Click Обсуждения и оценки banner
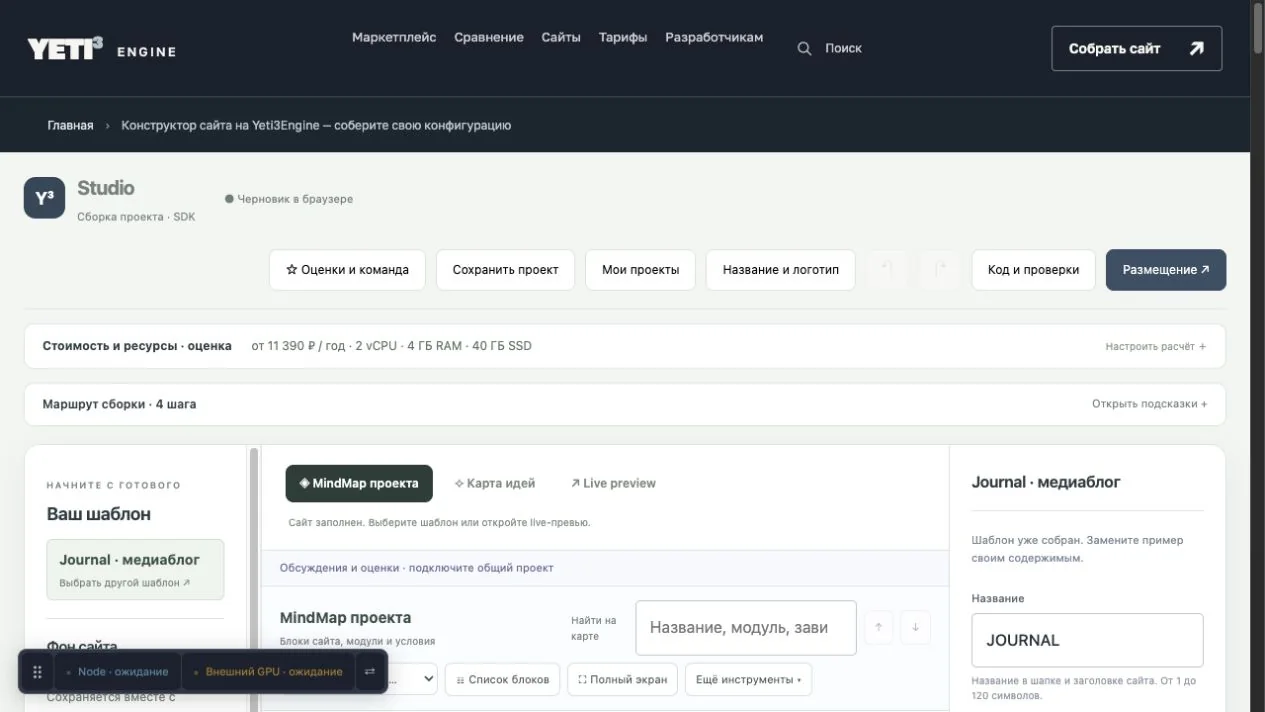The width and height of the screenshot is (1265, 712). [x=605, y=568]
